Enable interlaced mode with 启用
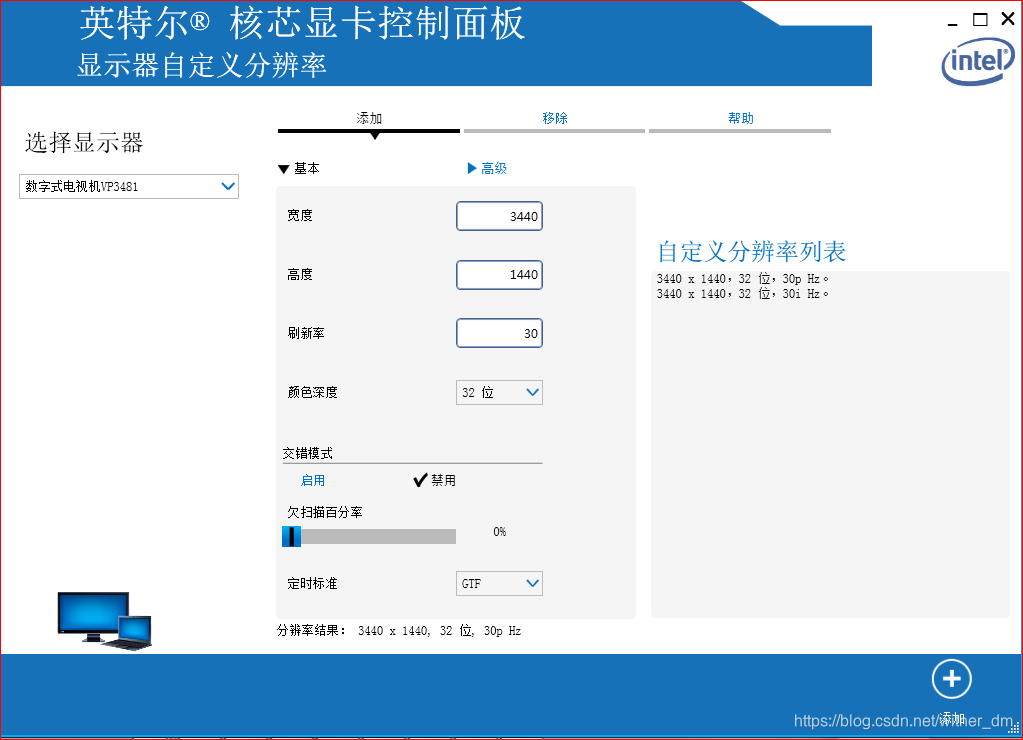This screenshot has height=740, width=1023. (x=313, y=480)
